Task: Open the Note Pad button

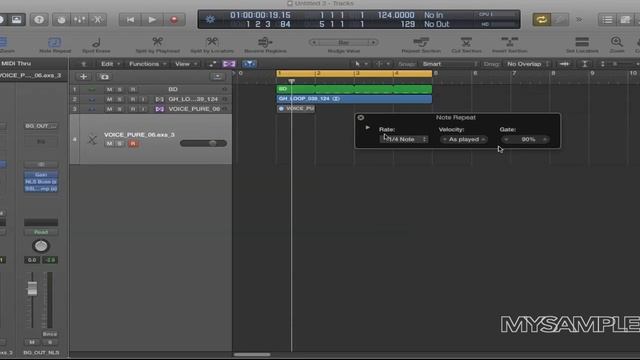Action: (625, 20)
